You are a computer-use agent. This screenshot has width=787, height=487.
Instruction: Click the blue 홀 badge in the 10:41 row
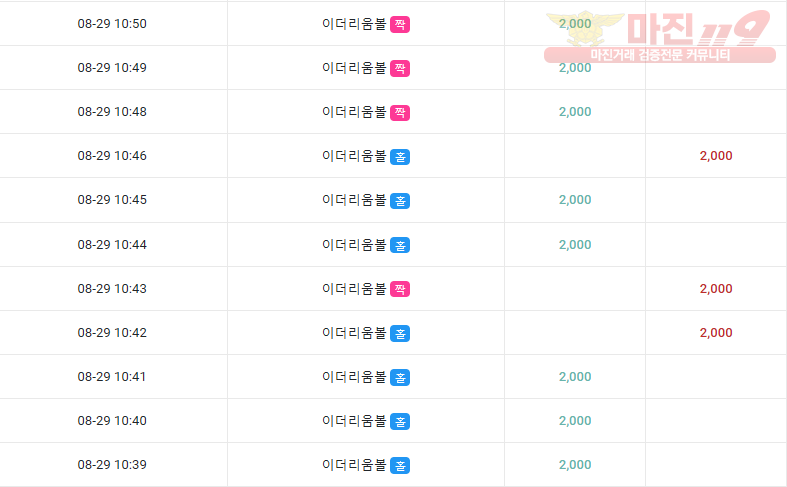click(400, 378)
